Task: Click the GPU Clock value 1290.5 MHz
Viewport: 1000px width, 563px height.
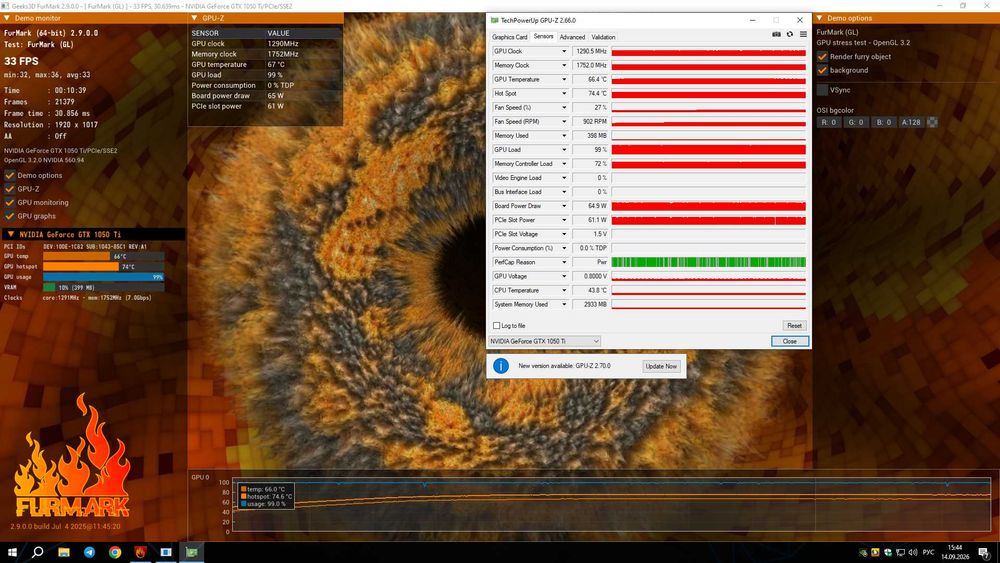Action: 591,51
